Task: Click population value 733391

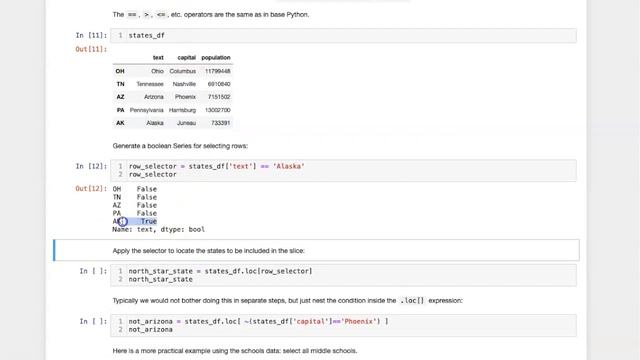Action: [x=220, y=123]
